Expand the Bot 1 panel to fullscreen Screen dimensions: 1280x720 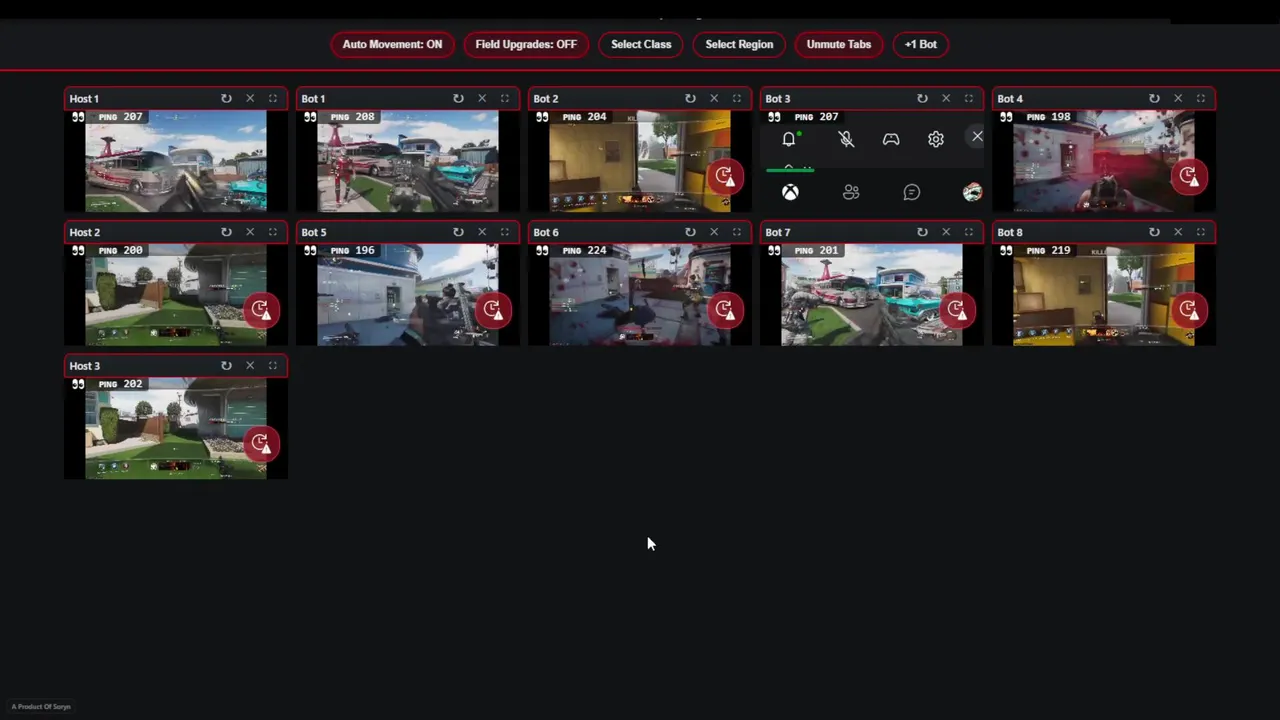(505, 98)
